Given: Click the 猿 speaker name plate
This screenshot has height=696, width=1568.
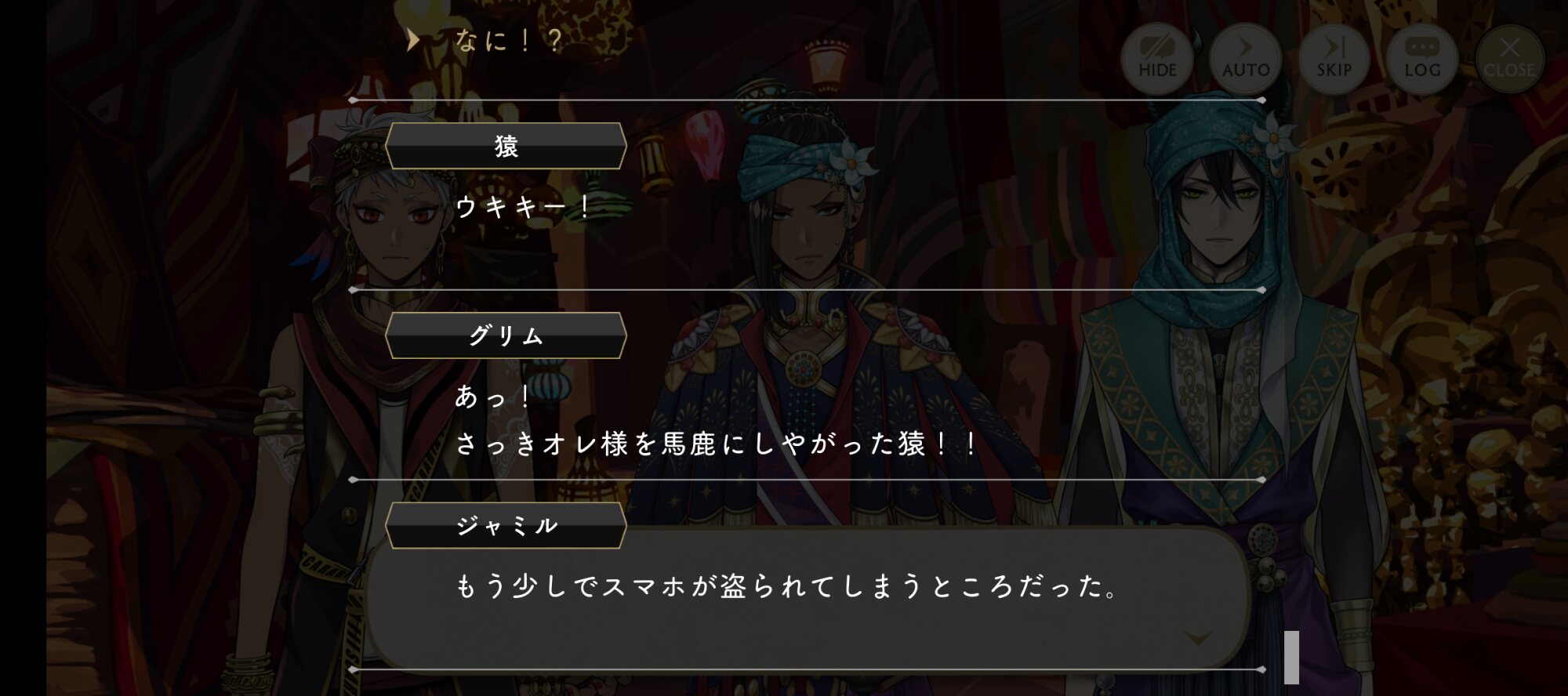Looking at the screenshot, I should click(x=506, y=146).
